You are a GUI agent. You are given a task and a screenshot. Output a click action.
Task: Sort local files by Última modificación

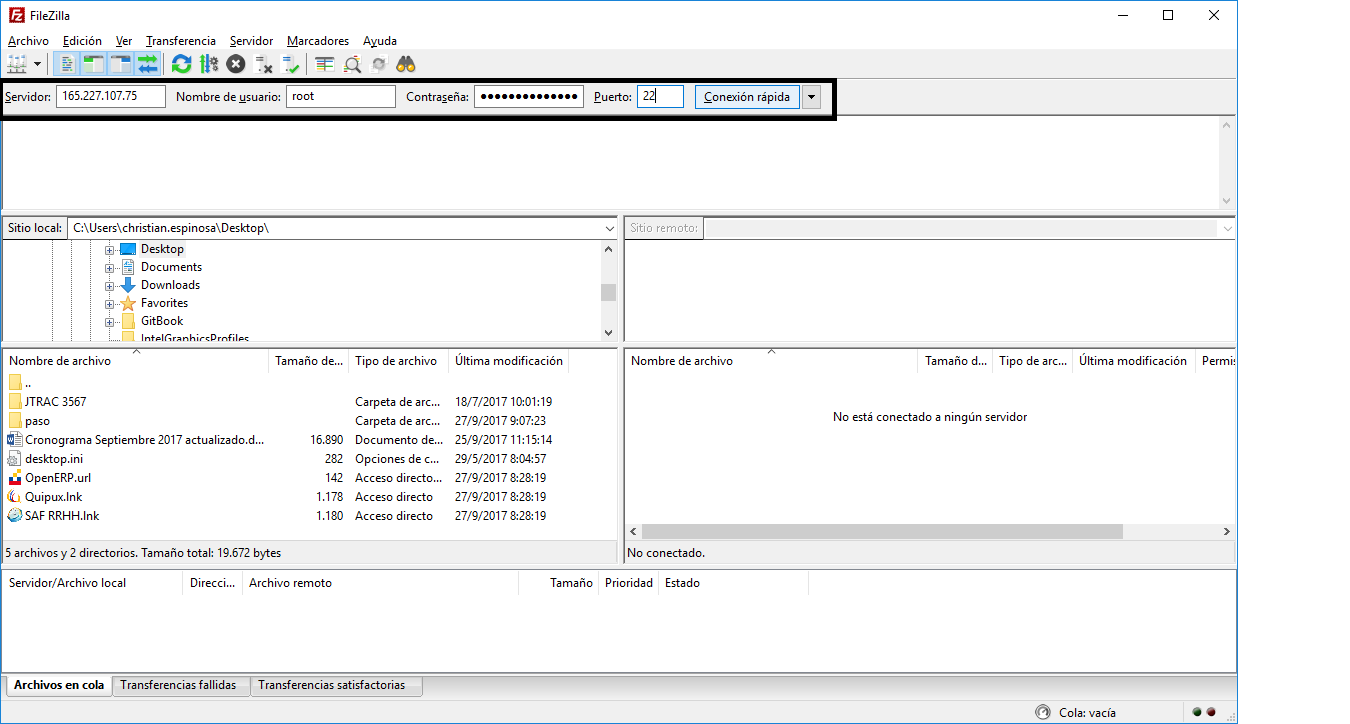[x=508, y=361]
